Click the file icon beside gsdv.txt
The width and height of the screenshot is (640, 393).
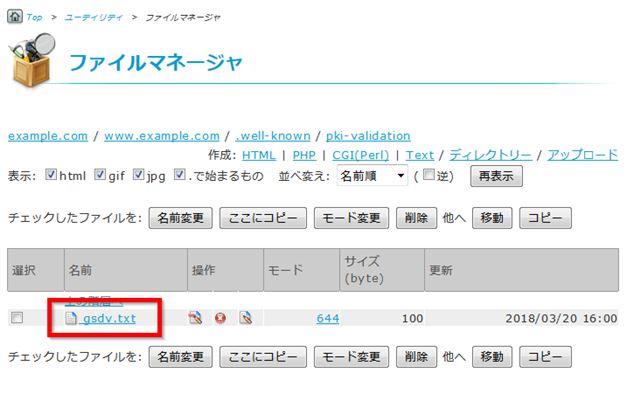click(71, 318)
